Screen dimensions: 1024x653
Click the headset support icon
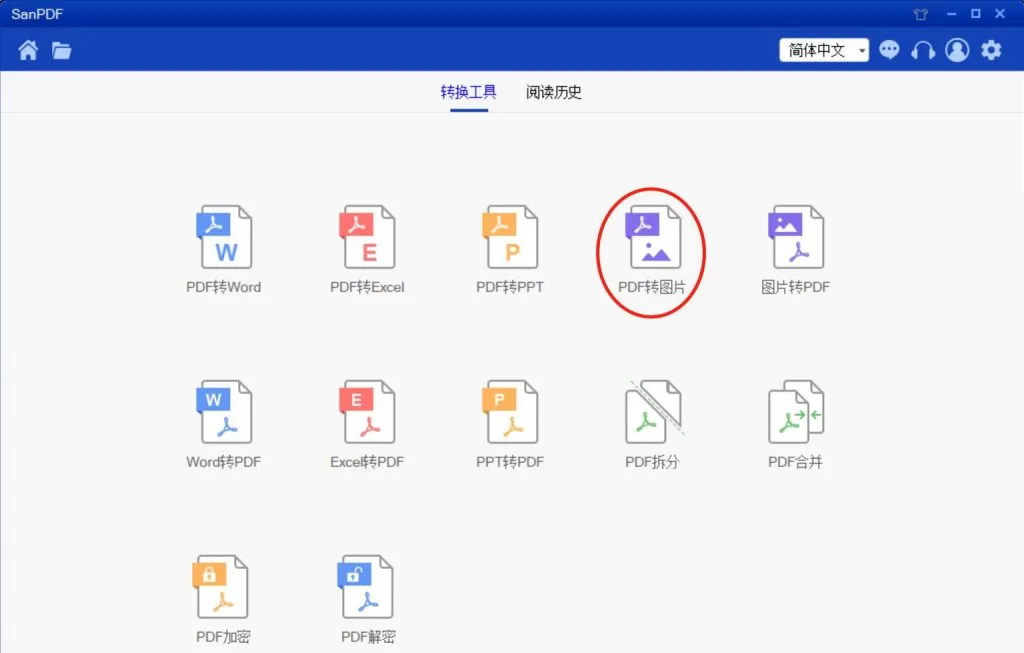pos(923,50)
